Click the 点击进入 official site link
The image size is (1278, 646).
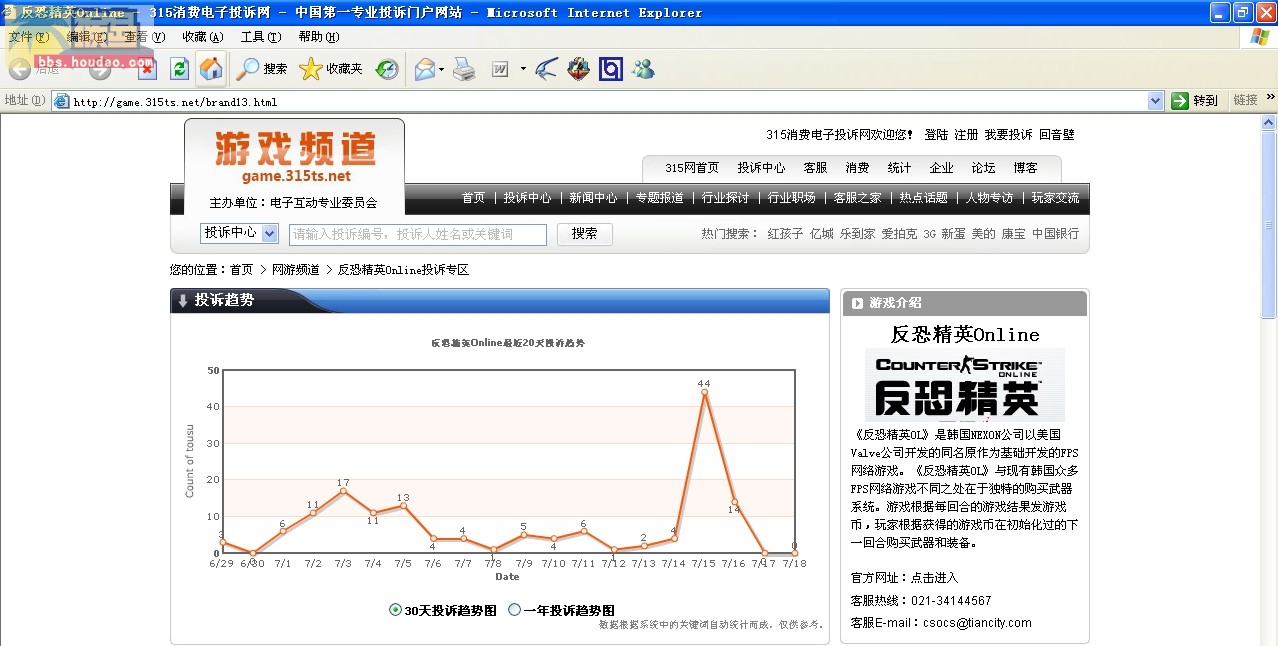tap(934, 578)
